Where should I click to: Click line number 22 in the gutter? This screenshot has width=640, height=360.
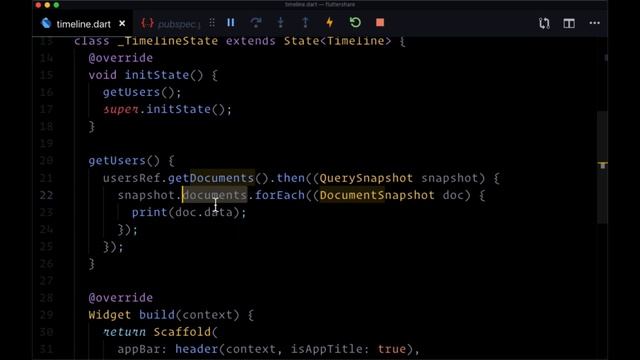[47, 195]
